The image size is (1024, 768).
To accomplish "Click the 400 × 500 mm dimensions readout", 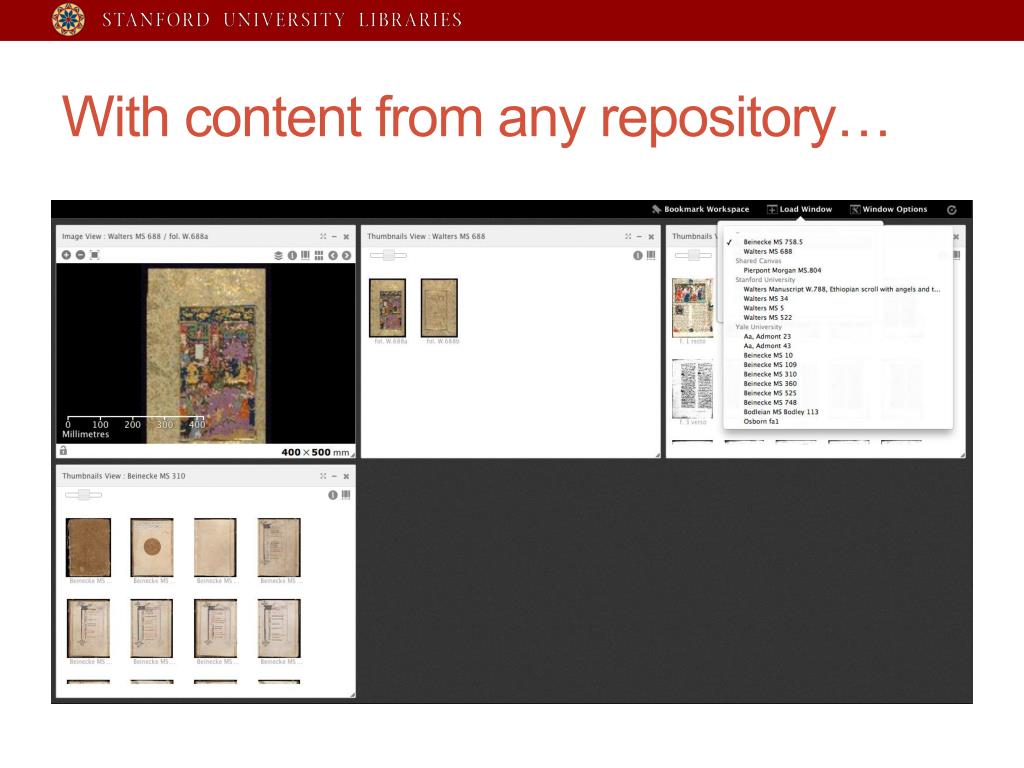I will [x=315, y=452].
